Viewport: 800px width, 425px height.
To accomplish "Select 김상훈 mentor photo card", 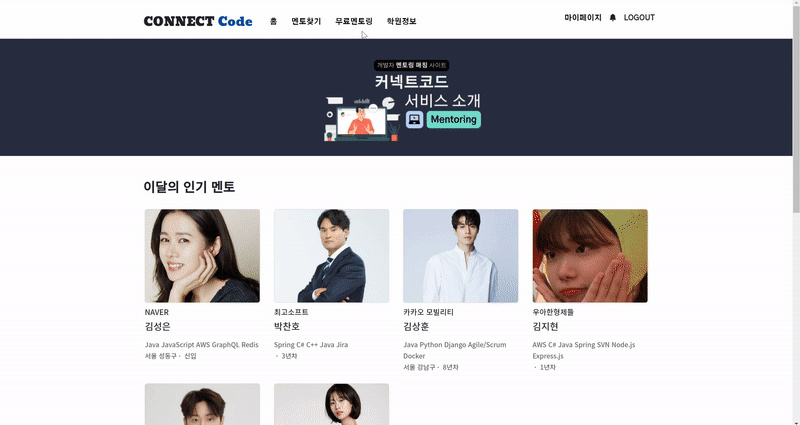I will click(461, 256).
